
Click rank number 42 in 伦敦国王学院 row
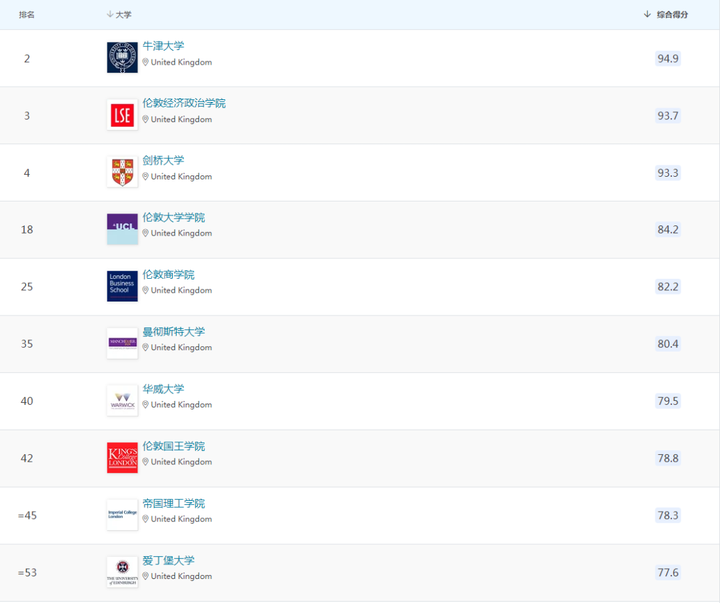click(27, 458)
